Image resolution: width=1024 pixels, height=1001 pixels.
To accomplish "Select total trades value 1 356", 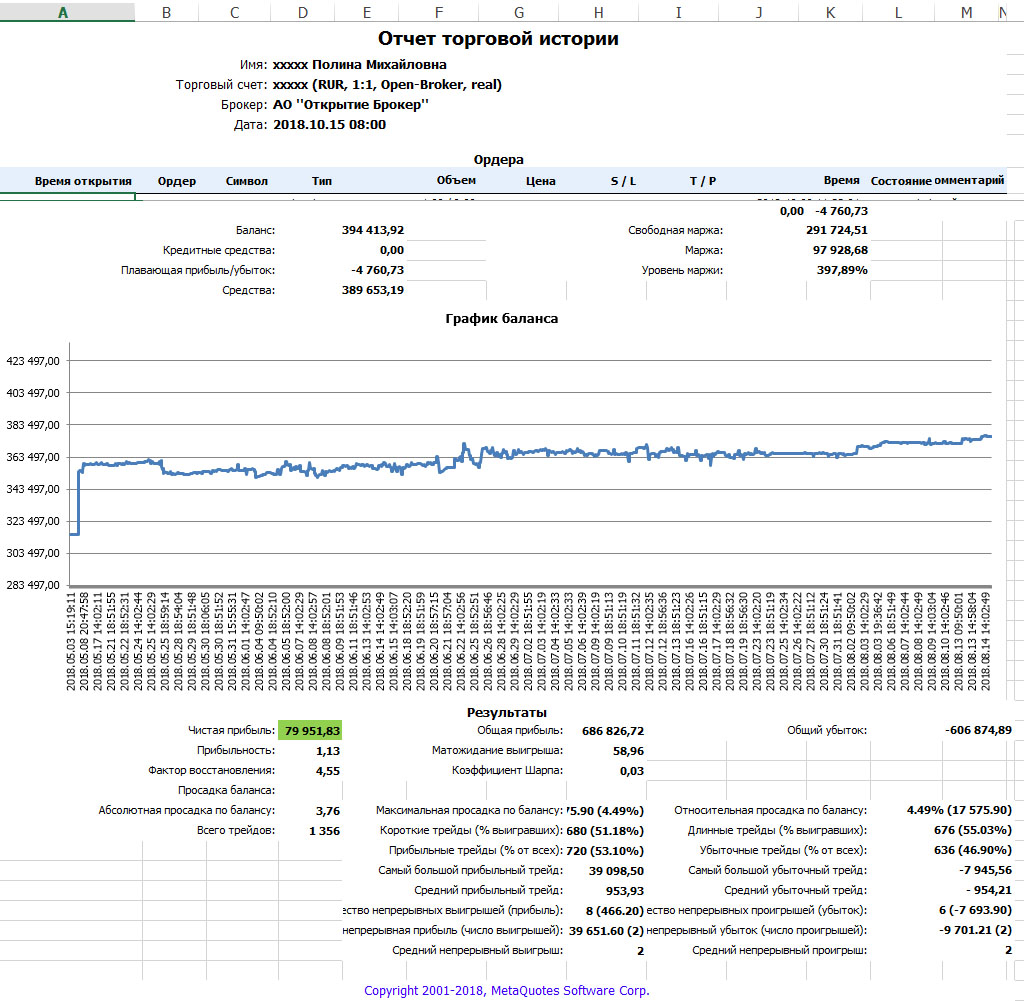I will coord(324,830).
